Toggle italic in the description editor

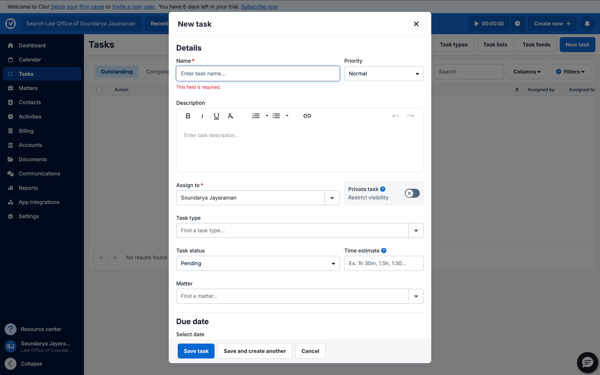point(202,116)
